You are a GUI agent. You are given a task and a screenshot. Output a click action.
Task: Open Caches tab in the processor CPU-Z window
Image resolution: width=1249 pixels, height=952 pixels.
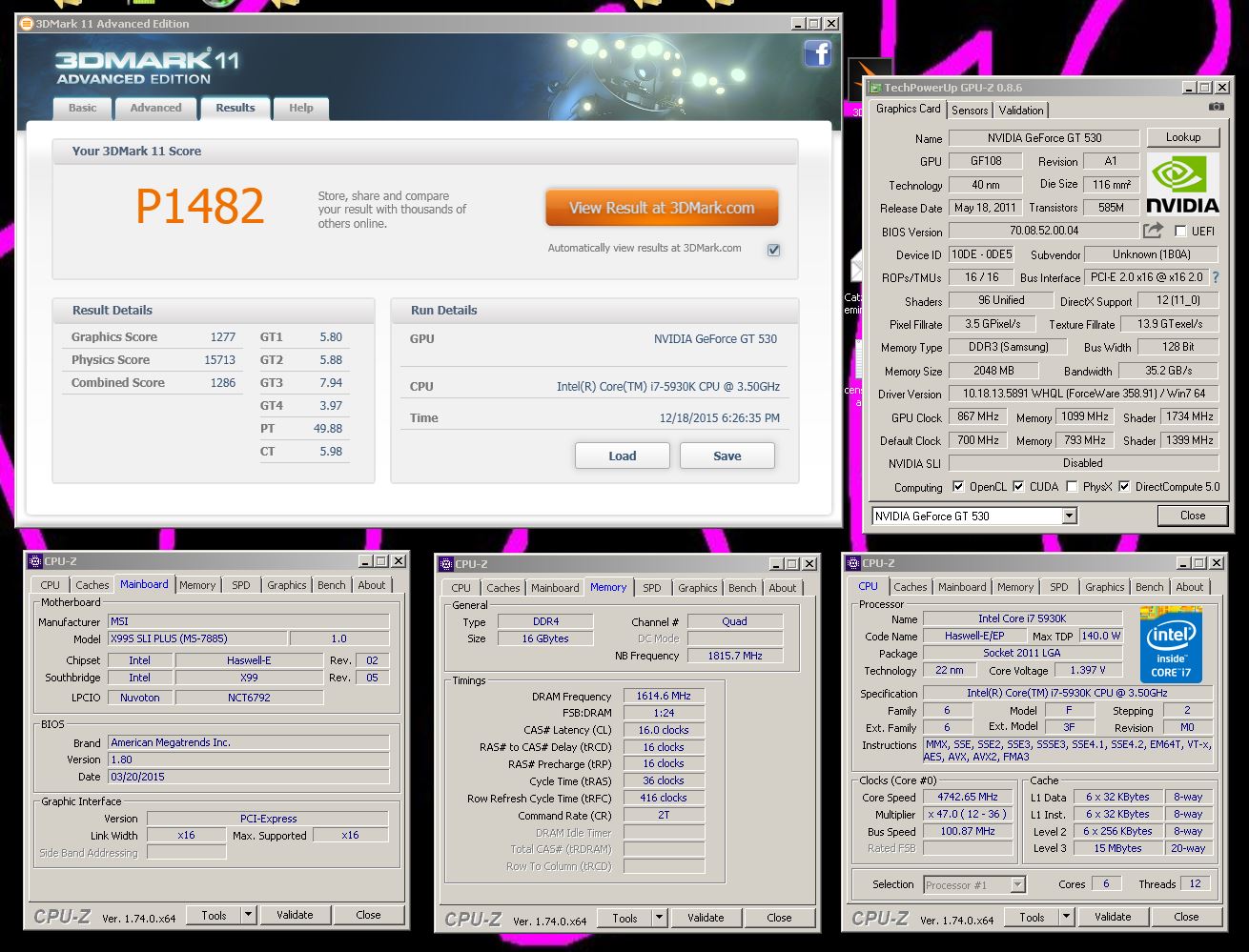(x=911, y=587)
